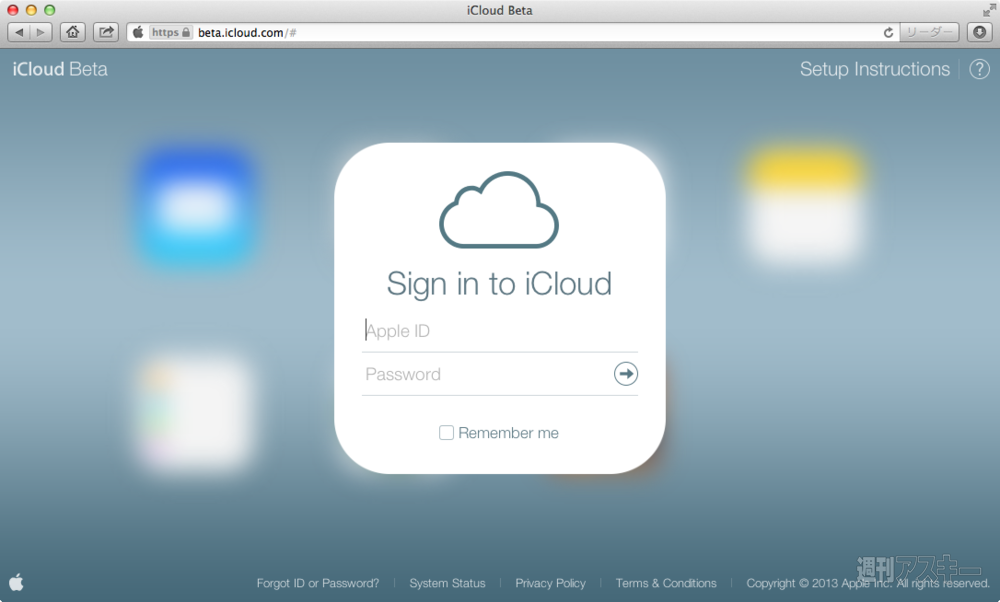Click the "Sign in to iCloud" heading
The image size is (1000, 602).
[499, 284]
